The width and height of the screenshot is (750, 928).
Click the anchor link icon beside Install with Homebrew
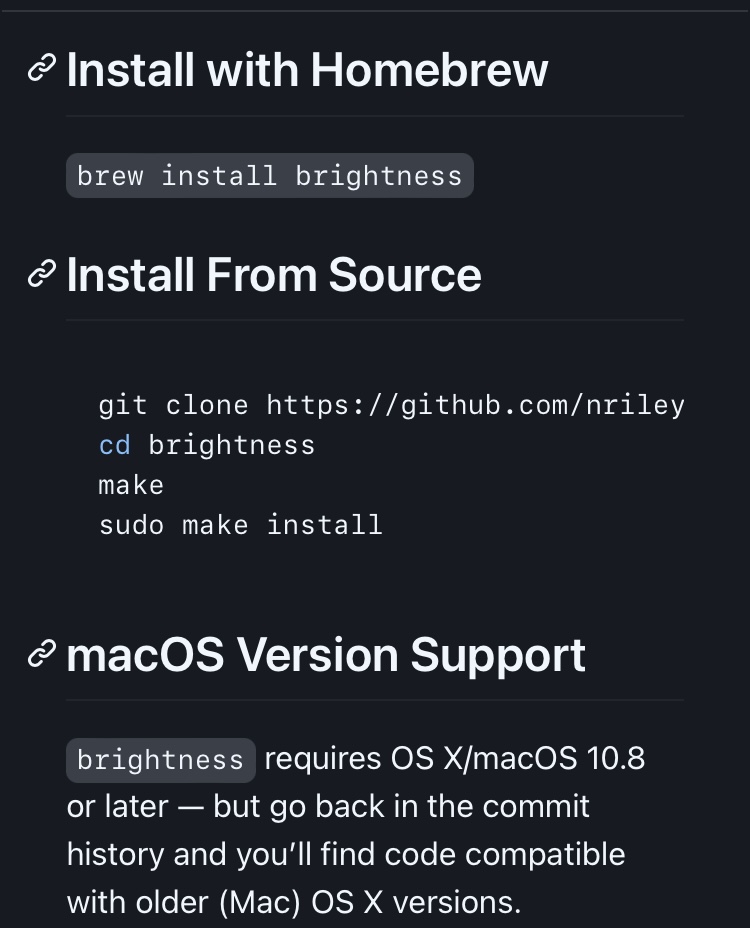(x=41, y=69)
